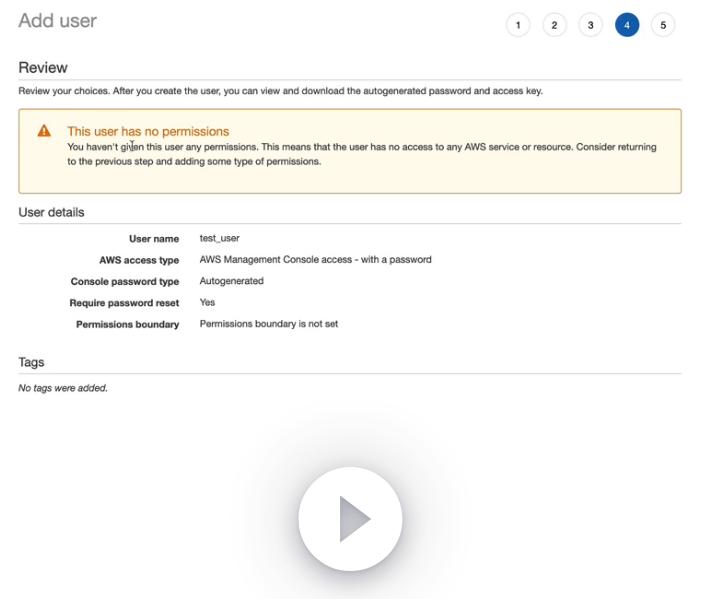Click the Permissions boundary label

[127, 324]
